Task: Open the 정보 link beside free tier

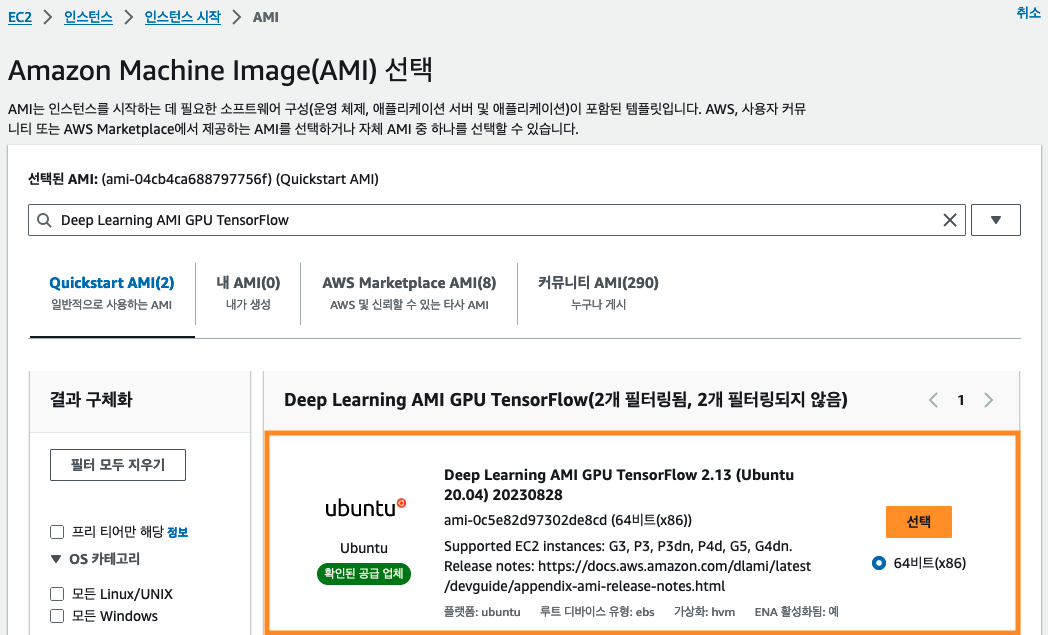Action: click(177, 533)
